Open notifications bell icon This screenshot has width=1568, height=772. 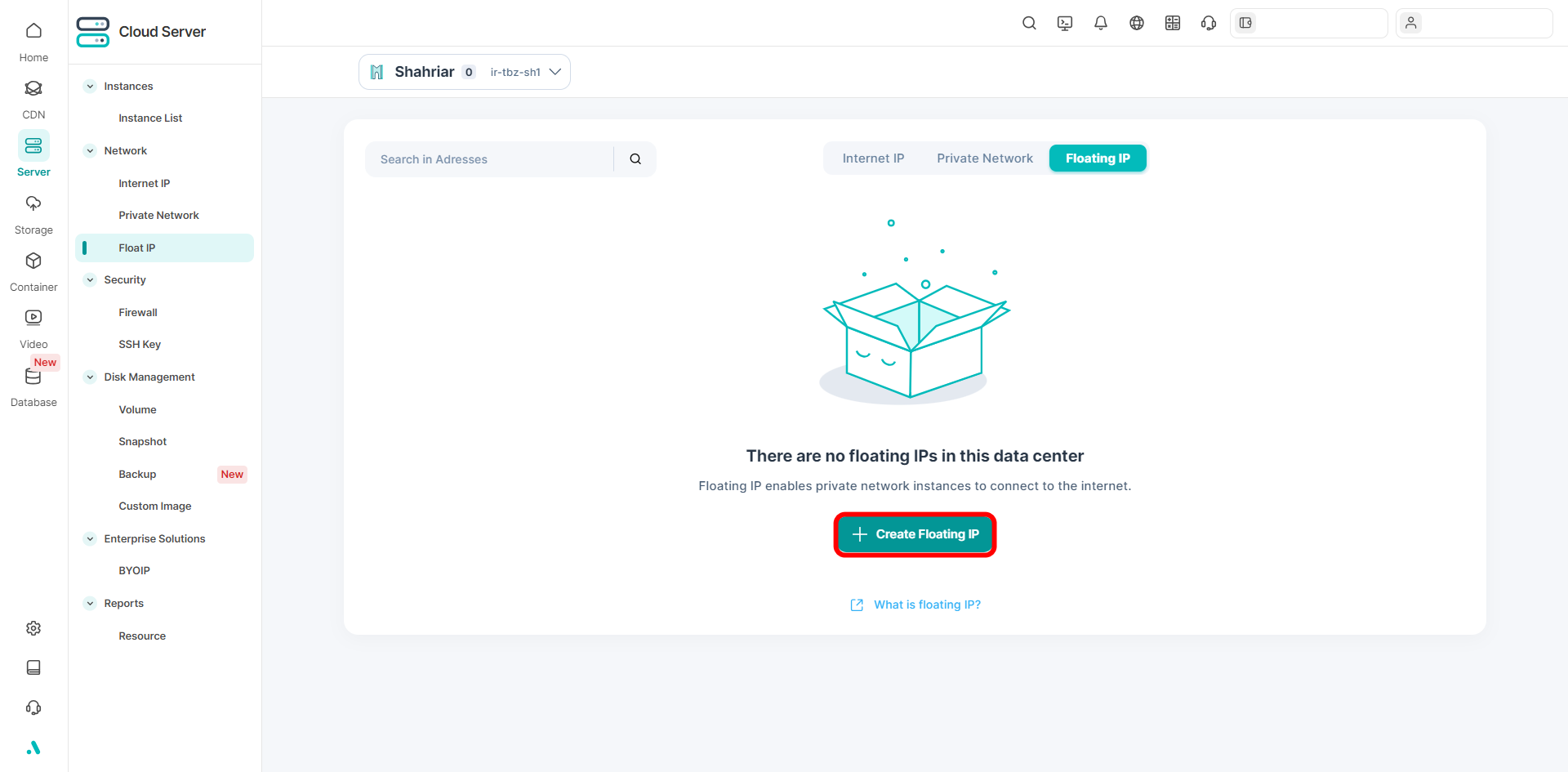(x=1101, y=23)
